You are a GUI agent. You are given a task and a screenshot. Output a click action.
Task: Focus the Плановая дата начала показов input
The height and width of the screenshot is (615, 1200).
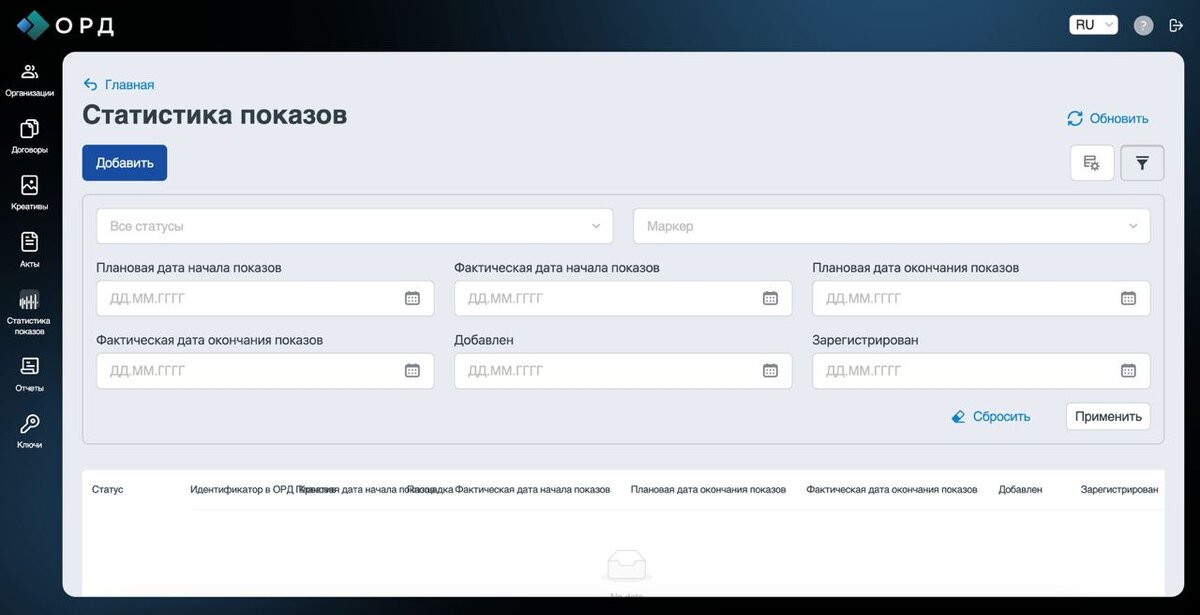(x=265, y=298)
